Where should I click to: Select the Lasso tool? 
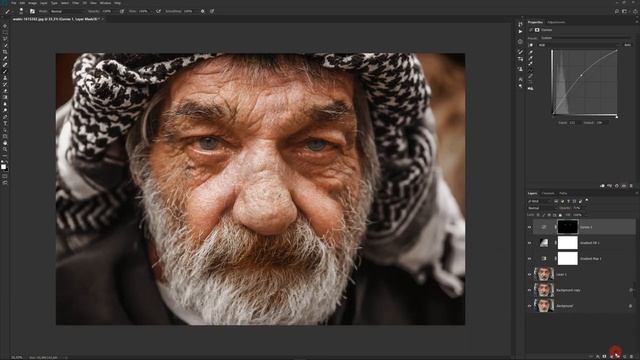tap(5, 39)
